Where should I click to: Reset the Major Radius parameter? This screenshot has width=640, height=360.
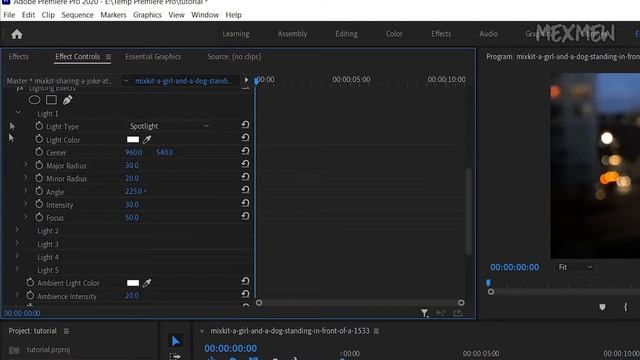[x=245, y=164]
